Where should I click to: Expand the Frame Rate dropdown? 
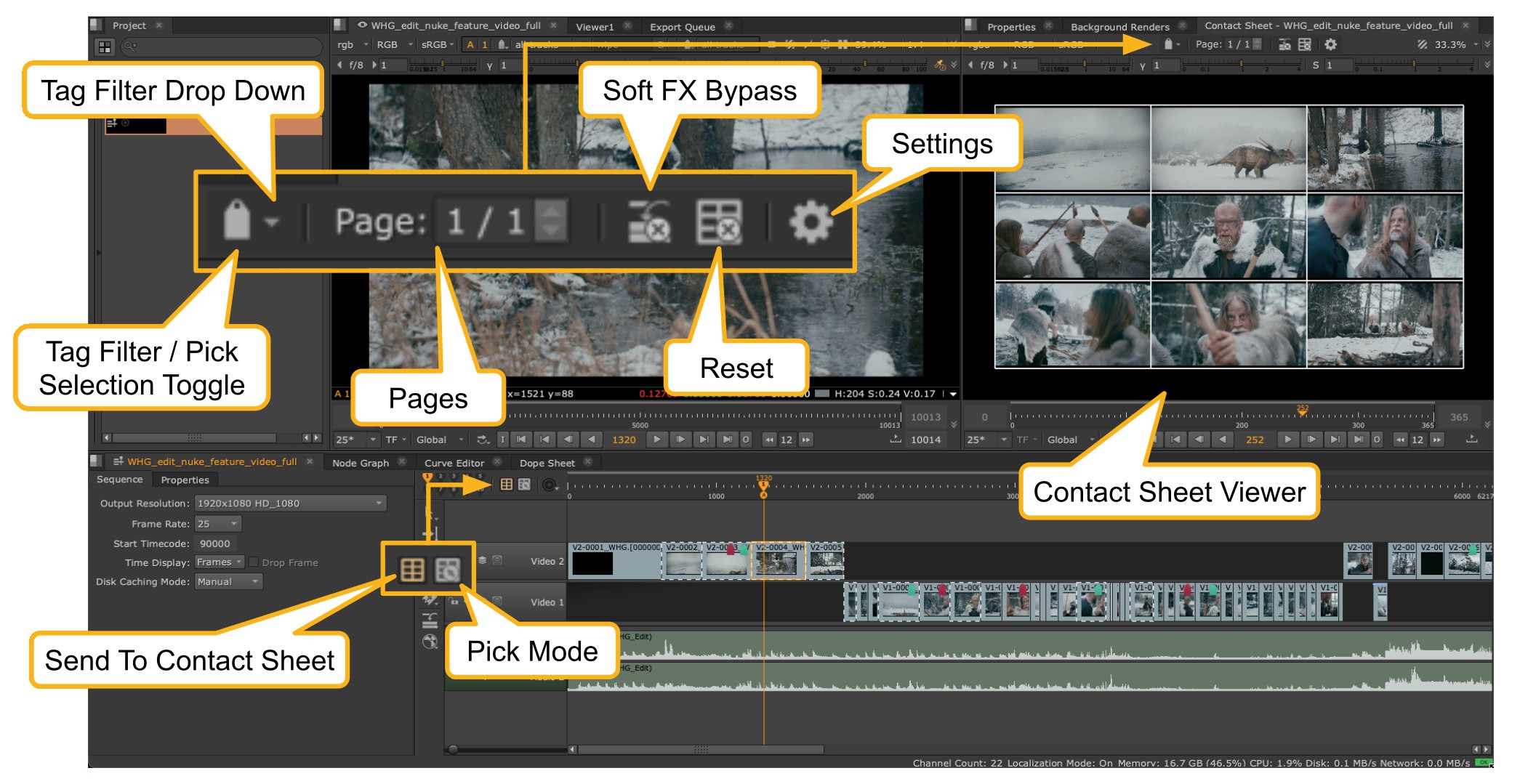pyautogui.click(x=218, y=524)
